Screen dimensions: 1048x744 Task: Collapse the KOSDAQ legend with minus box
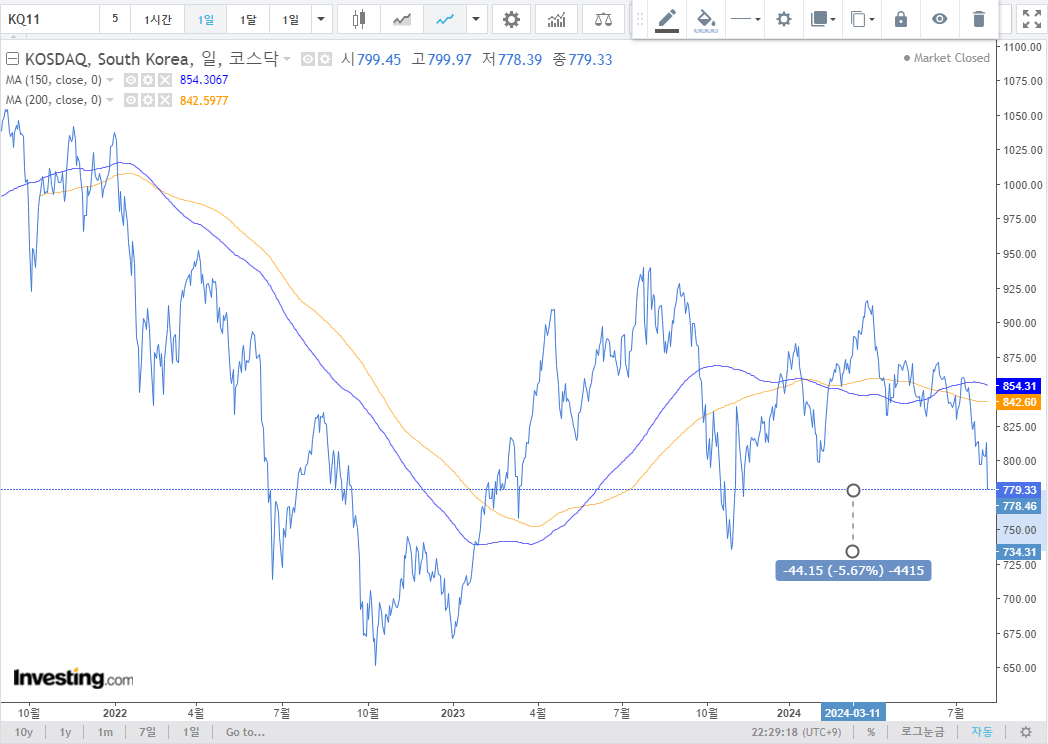coord(12,59)
